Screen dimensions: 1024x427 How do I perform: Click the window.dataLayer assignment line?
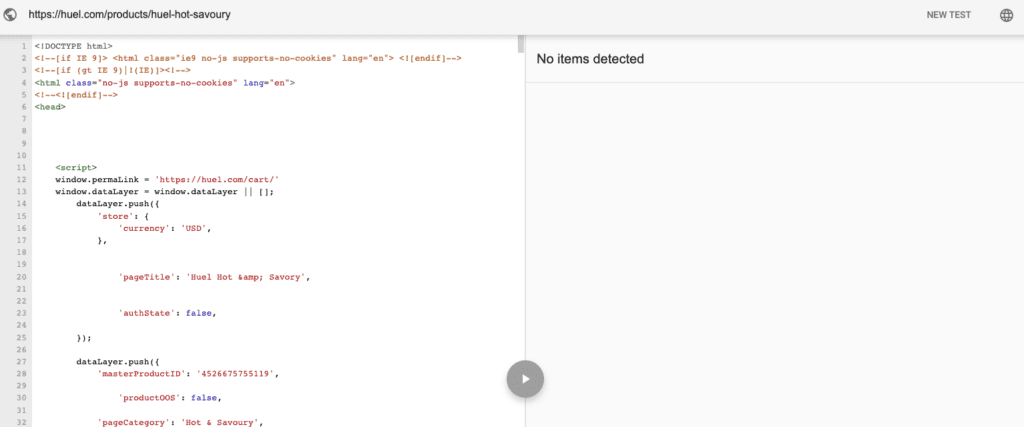click(x=165, y=191)
